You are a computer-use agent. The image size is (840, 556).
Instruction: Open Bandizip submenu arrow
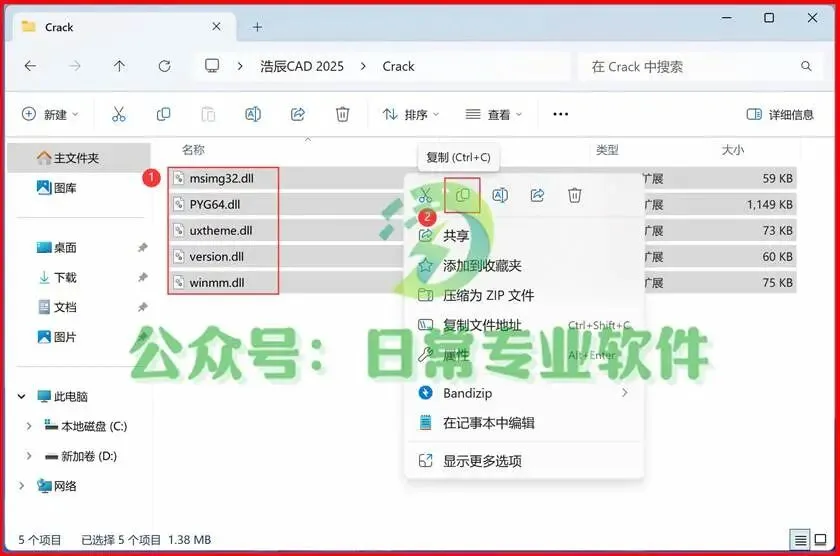click(x=625, y=393)
